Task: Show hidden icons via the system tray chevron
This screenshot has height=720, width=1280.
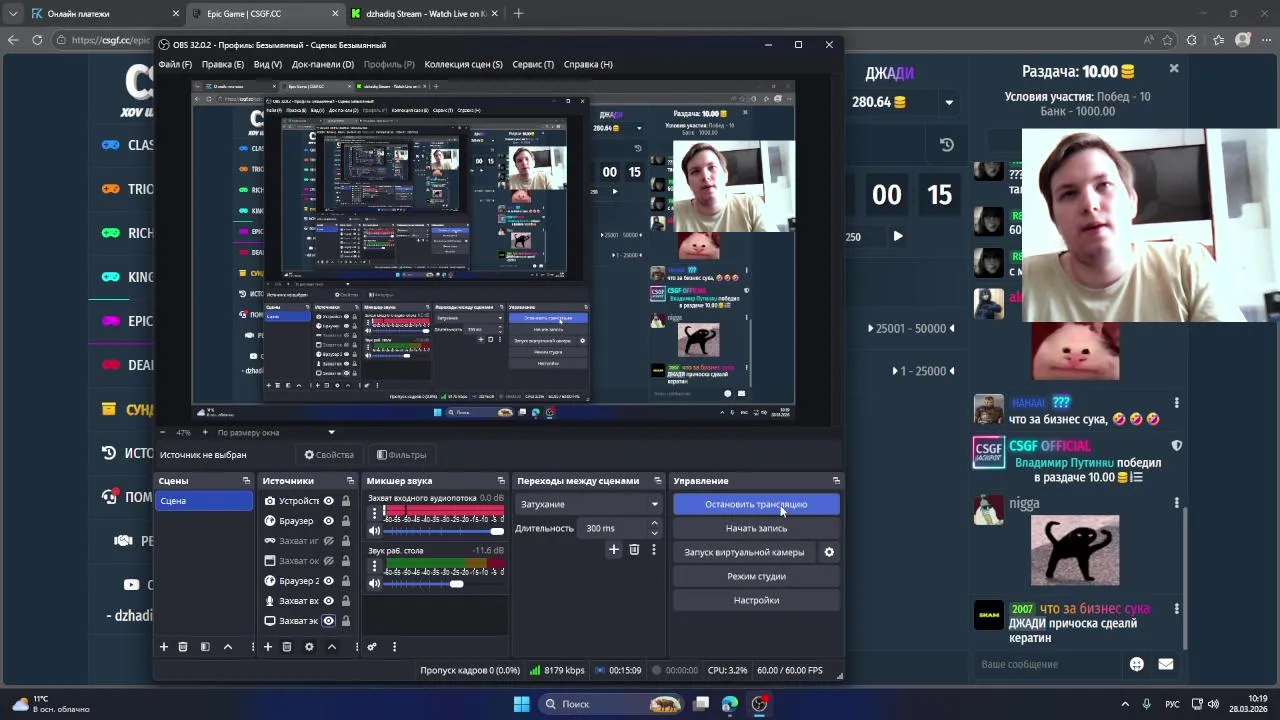Action: pos(1125,704)
